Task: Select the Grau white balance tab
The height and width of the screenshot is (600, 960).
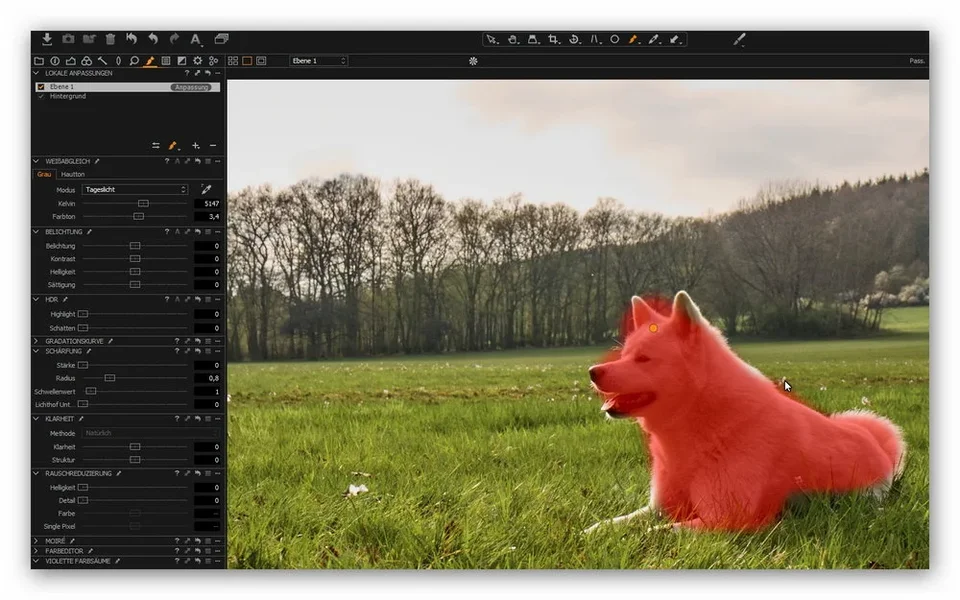Action: tap(44, 174)
